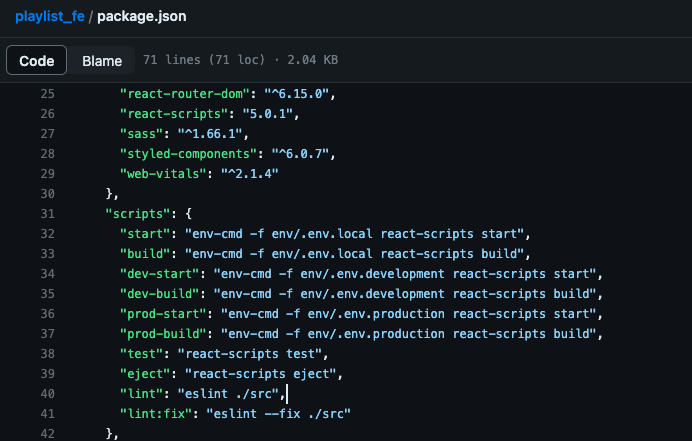Click the "dev-build" script key
This screenshot has height=441, width=692.
coord(160,294)
